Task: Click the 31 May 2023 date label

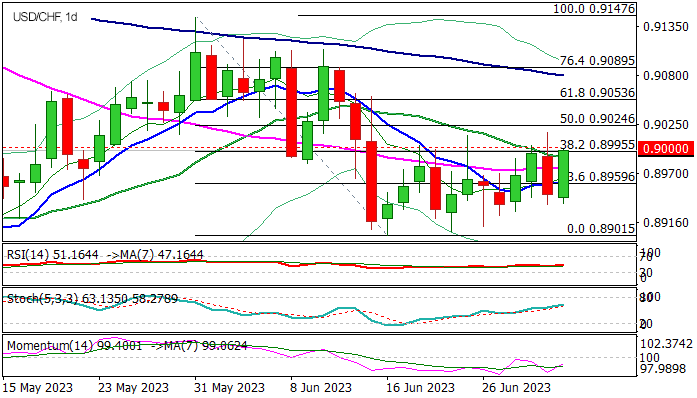Action: (229, 388)
